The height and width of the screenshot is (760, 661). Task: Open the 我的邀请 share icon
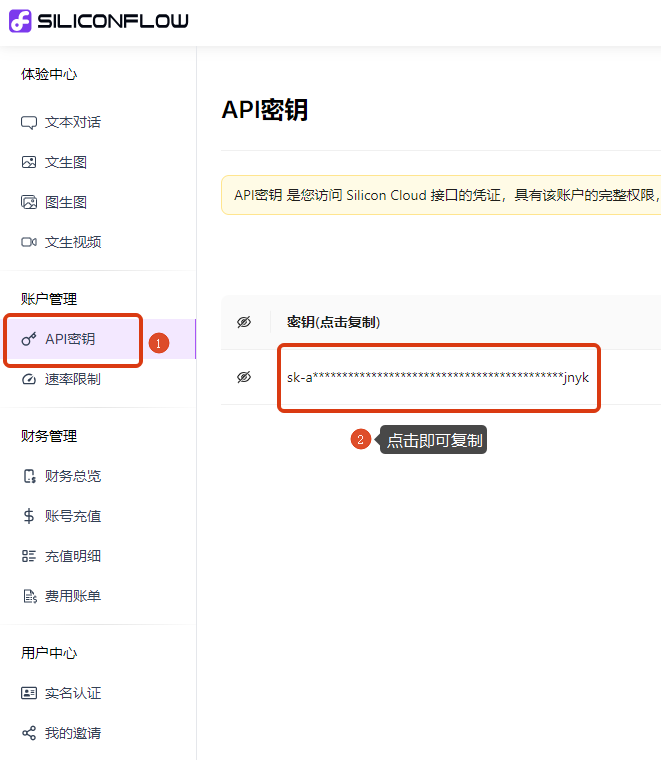coord(29,733)
